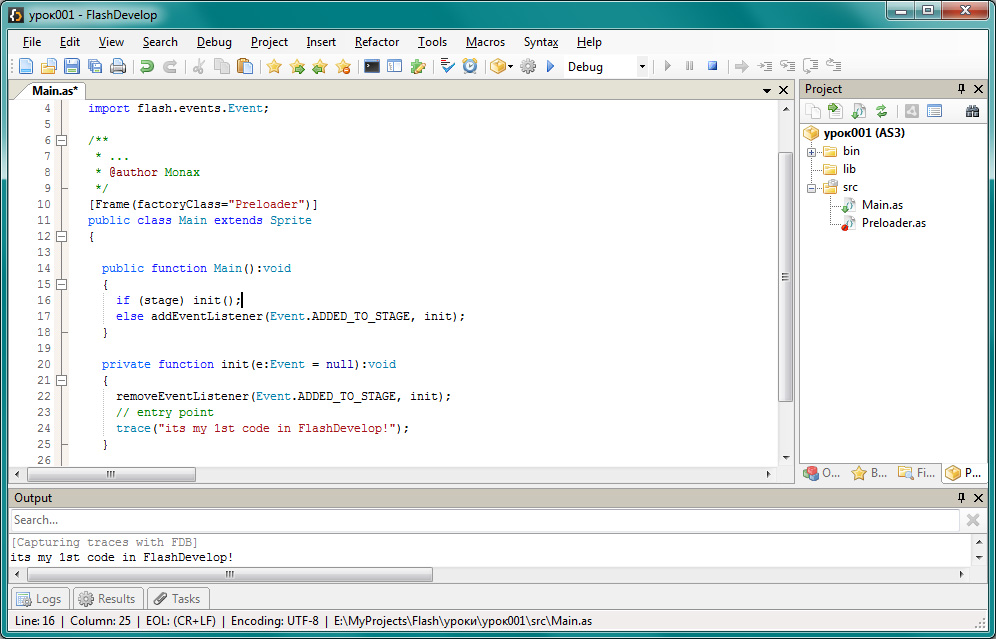Image resolution: width=996 pixels, height=639 pixels.
Task: Select Preloader.as in the project tree
Action: (893, 223)
